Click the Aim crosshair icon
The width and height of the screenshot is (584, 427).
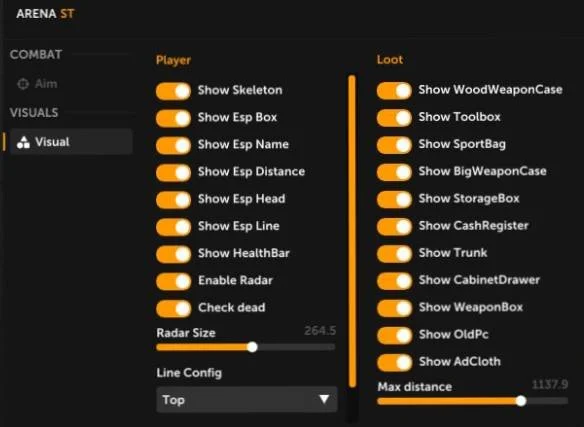(23, 84)
